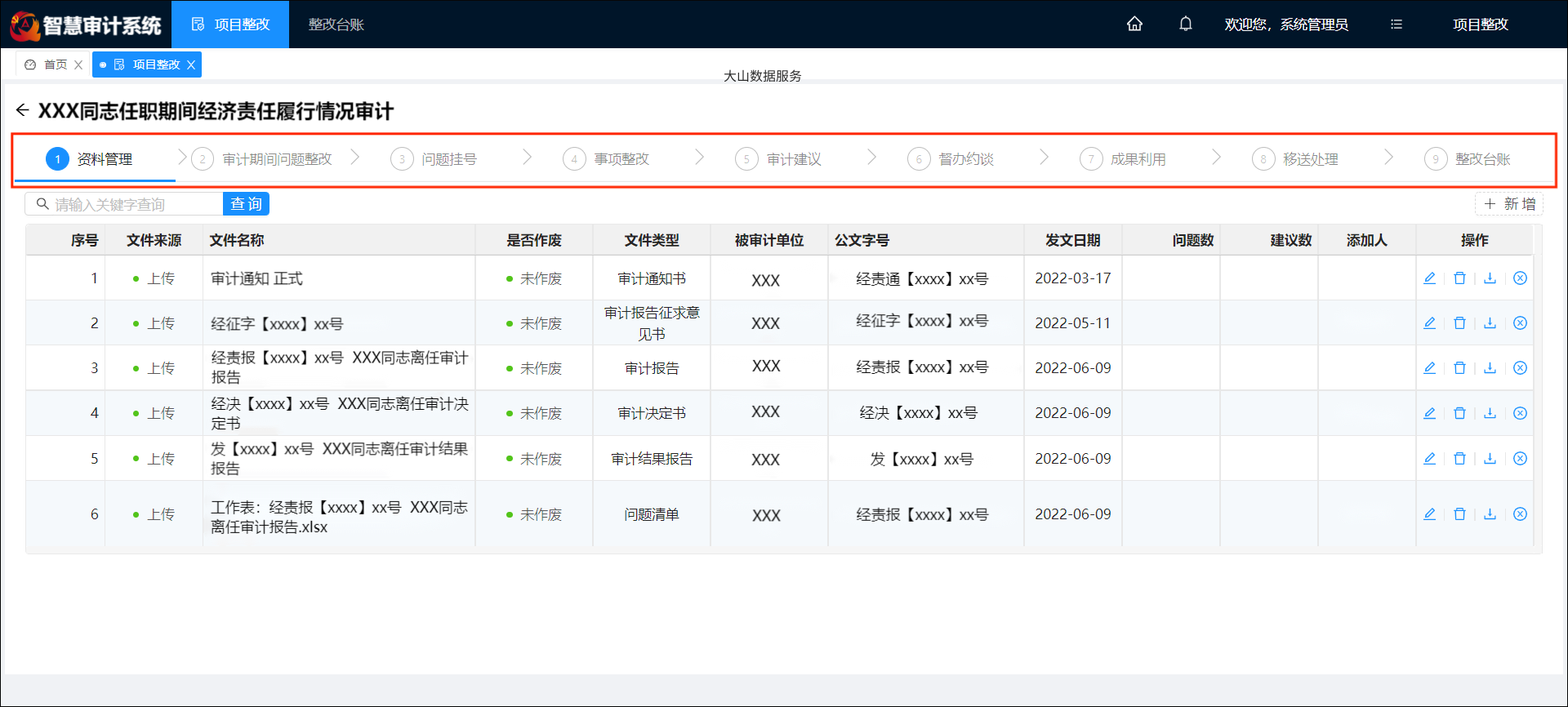
Task: Click the 新增 add button
Action: [1509, 204]
